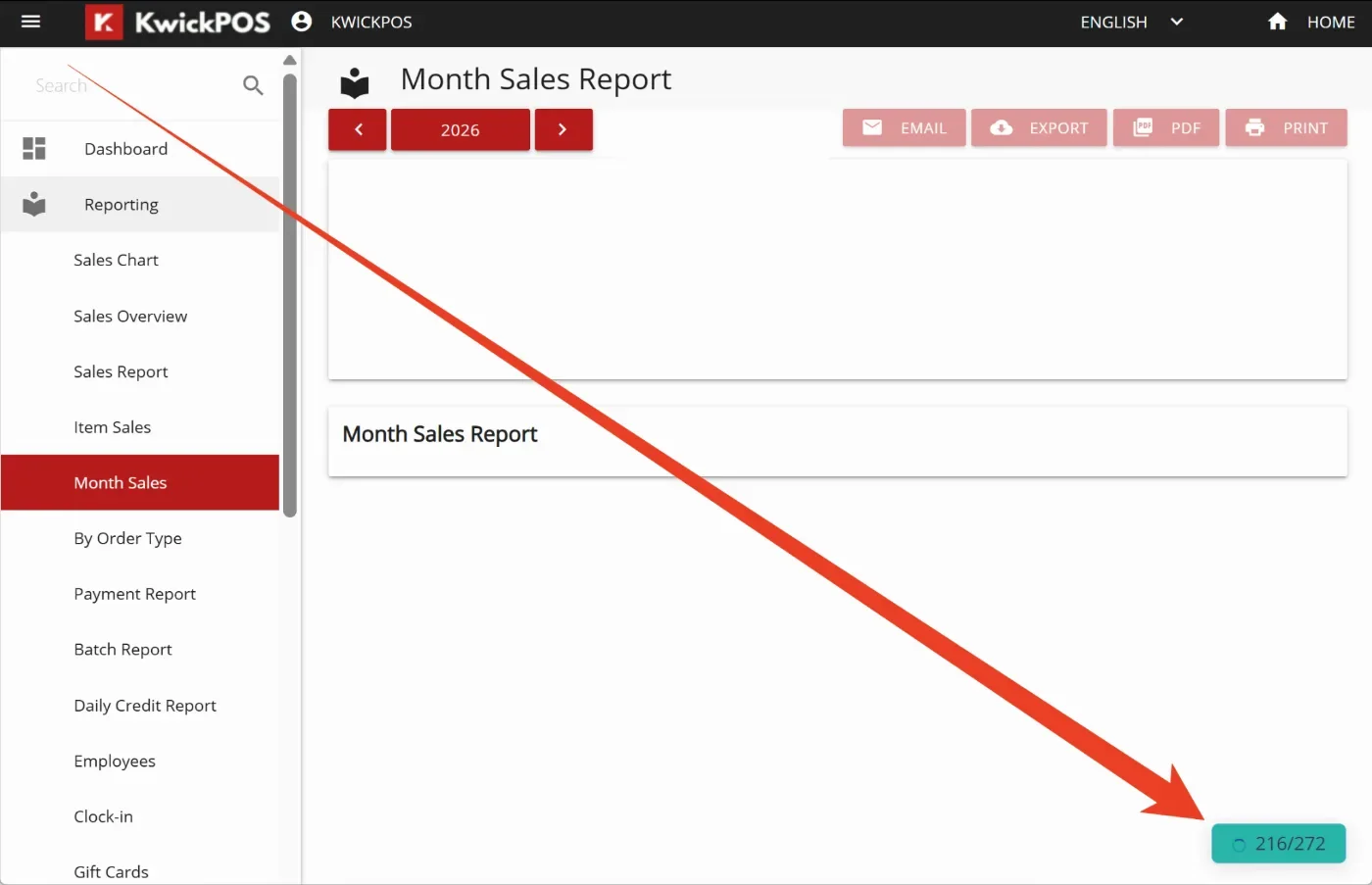Viewport: 1372px width, 885px height.
Task: Click the KwickPOS logo
Action: point(177,22)
